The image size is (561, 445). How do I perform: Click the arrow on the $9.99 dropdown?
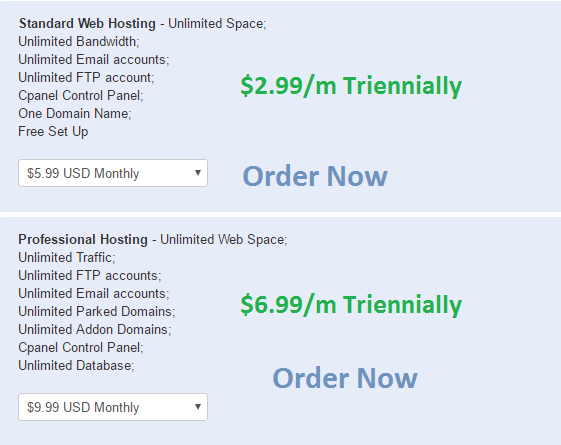click(x=197, y=407)
